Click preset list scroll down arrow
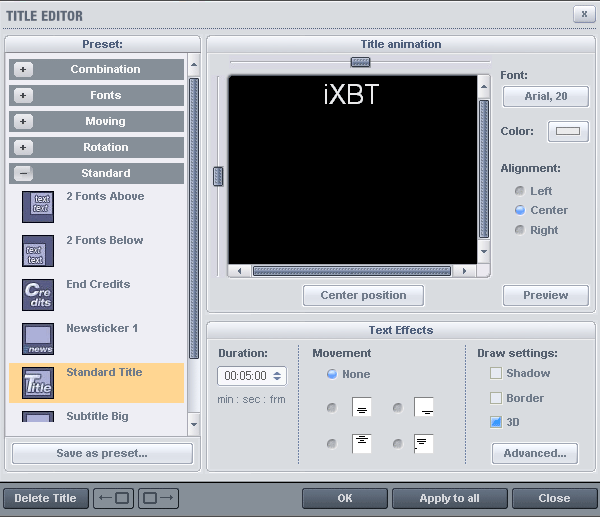Screen dimensions: 600x517 point(194,424)
